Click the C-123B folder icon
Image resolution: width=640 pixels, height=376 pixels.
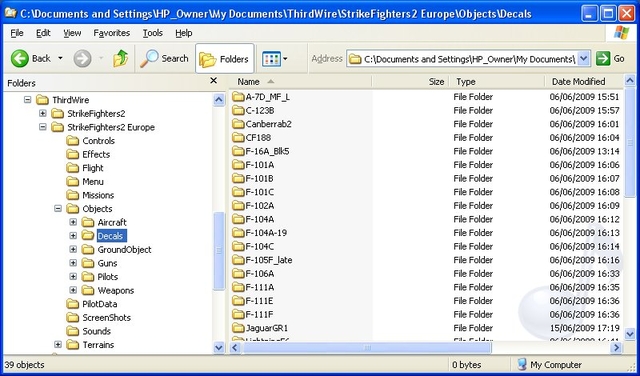click(238, 110)
